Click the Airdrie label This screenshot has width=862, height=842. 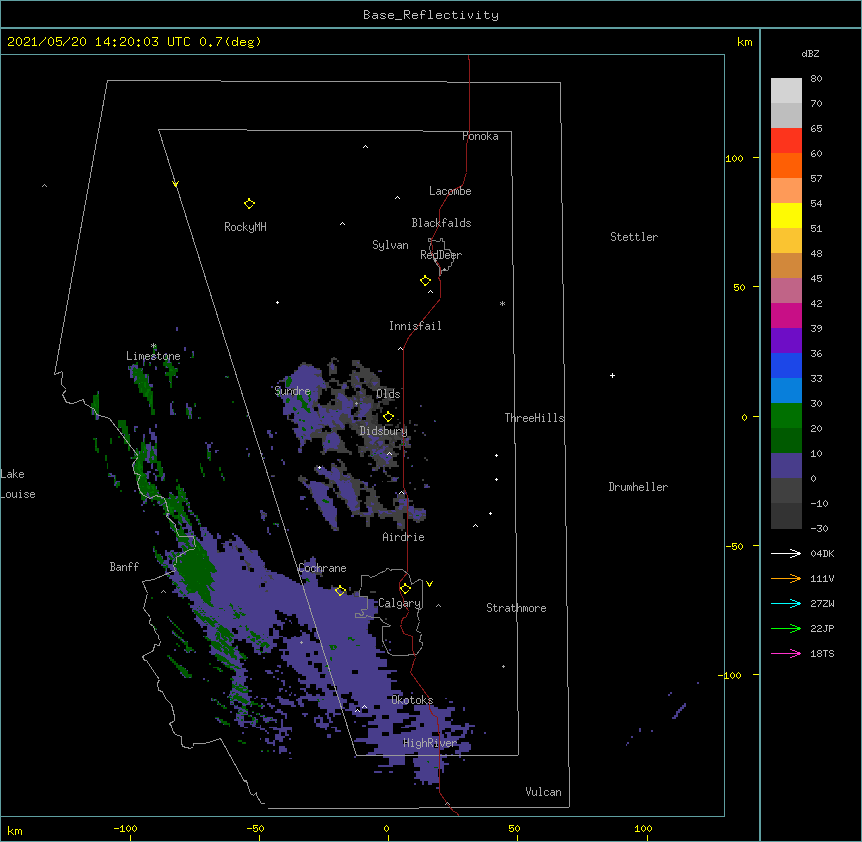(x=404, y=537)
